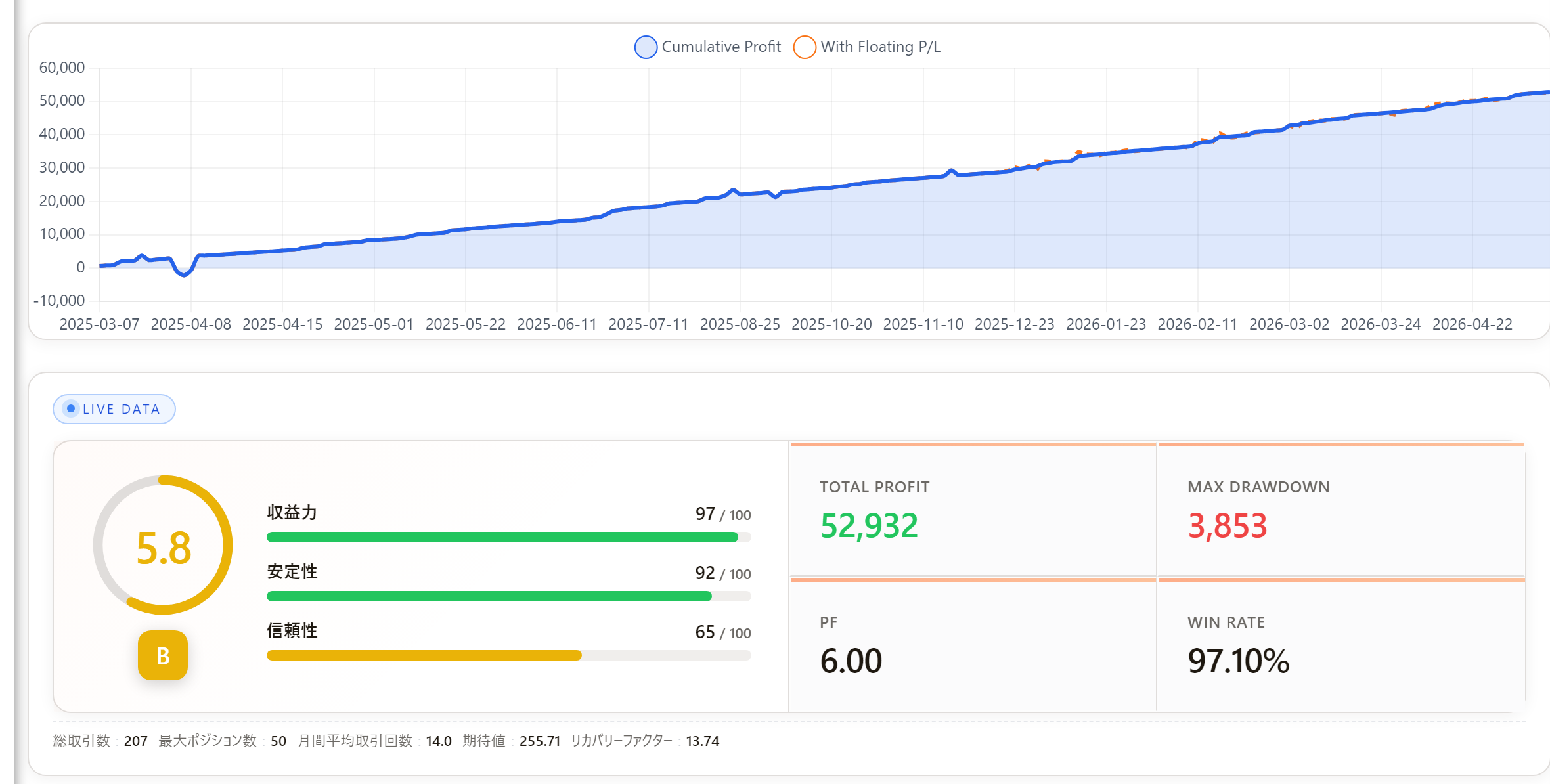
Task: Click the orange With Floating P/L legend circle
Action: coord(805,47)
